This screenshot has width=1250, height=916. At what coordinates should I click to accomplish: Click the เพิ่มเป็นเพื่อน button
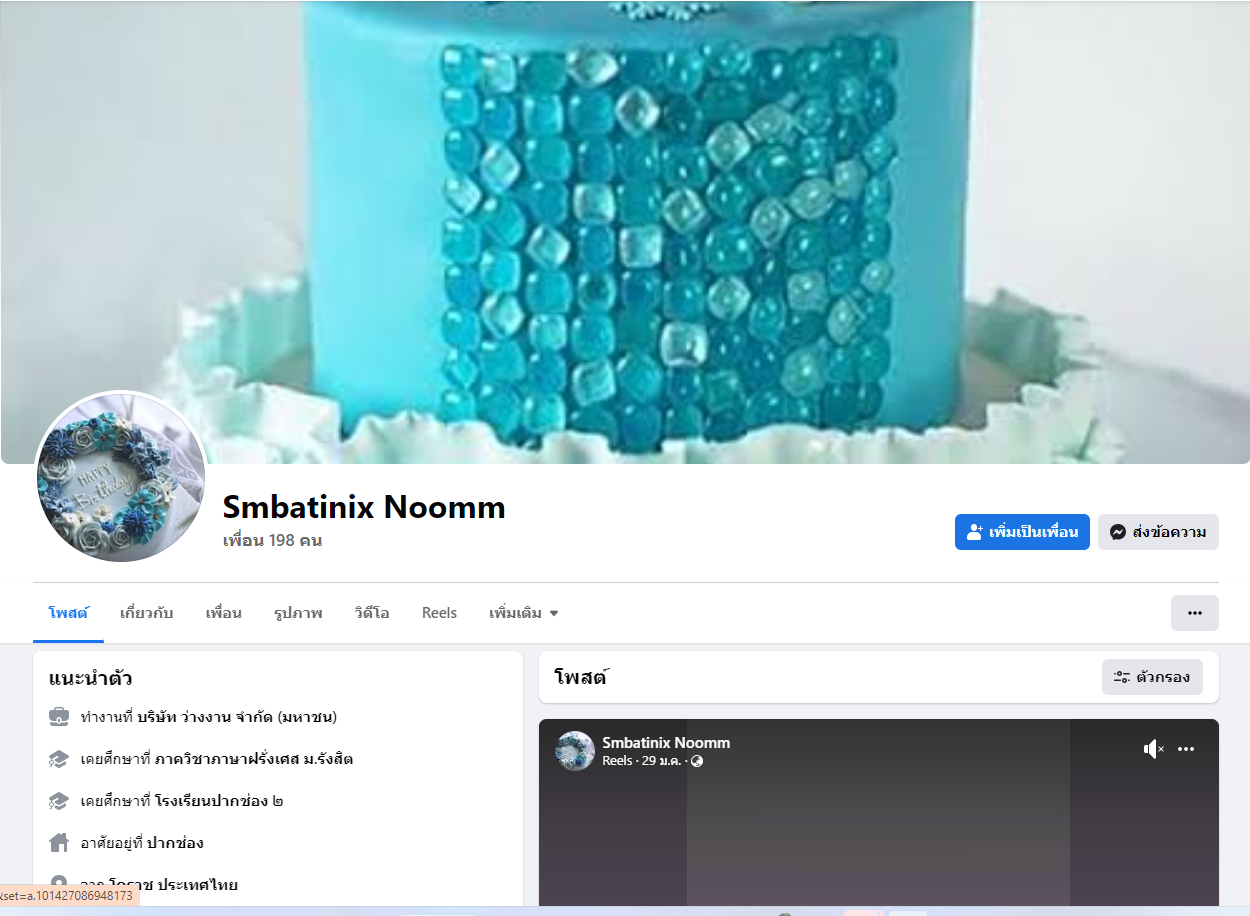(x=1022, y=532)
